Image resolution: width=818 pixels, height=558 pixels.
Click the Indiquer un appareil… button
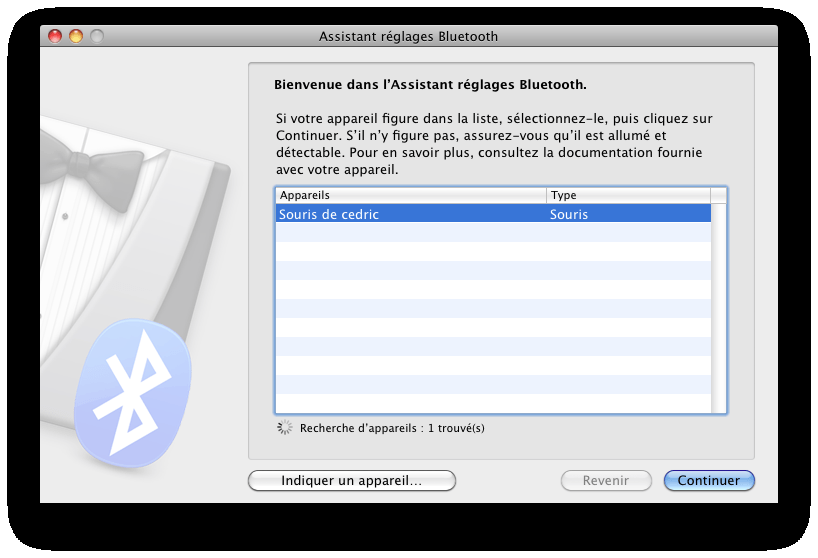point(352,480)
